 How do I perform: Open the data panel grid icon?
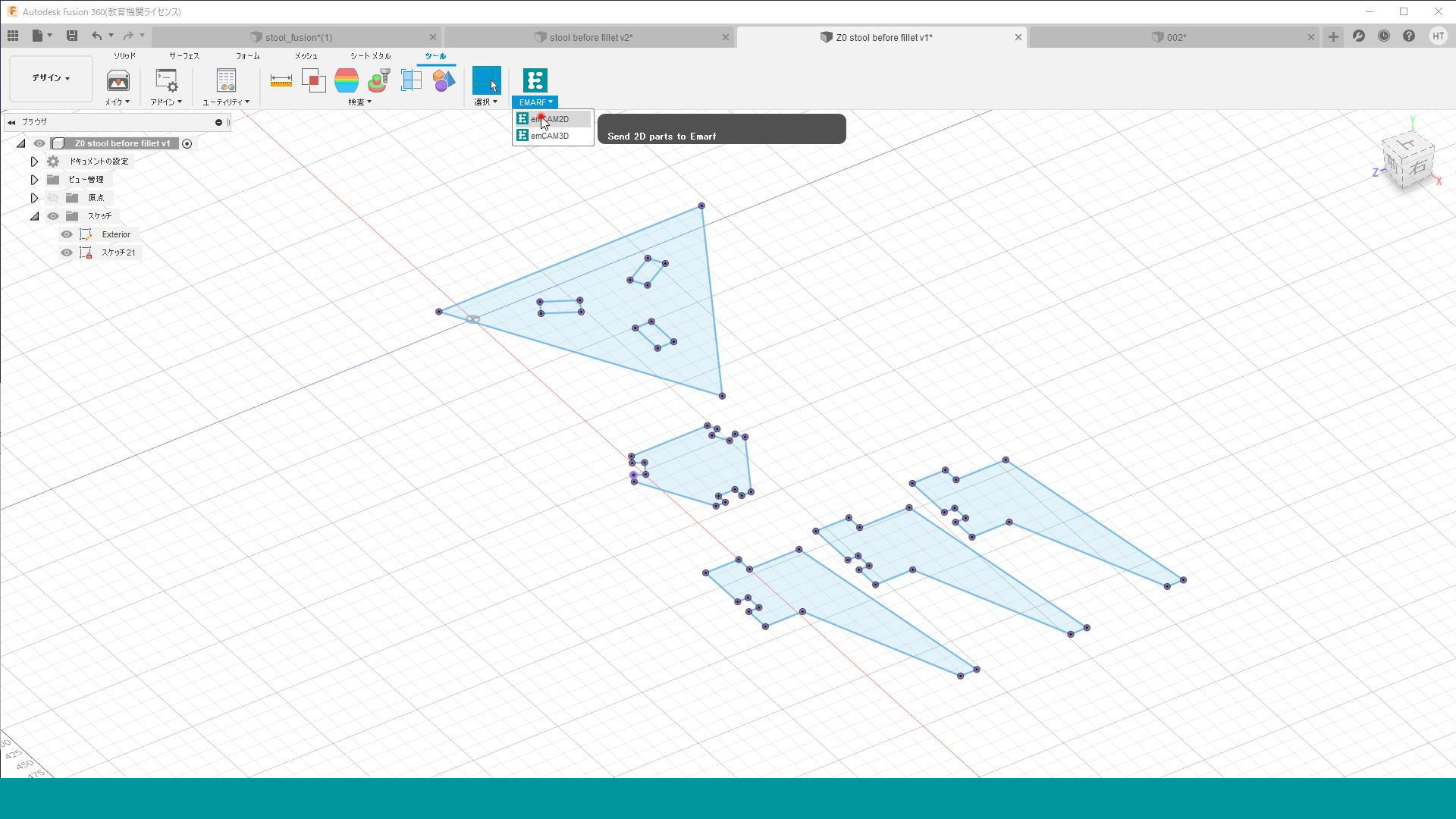(x=13, y=36)
